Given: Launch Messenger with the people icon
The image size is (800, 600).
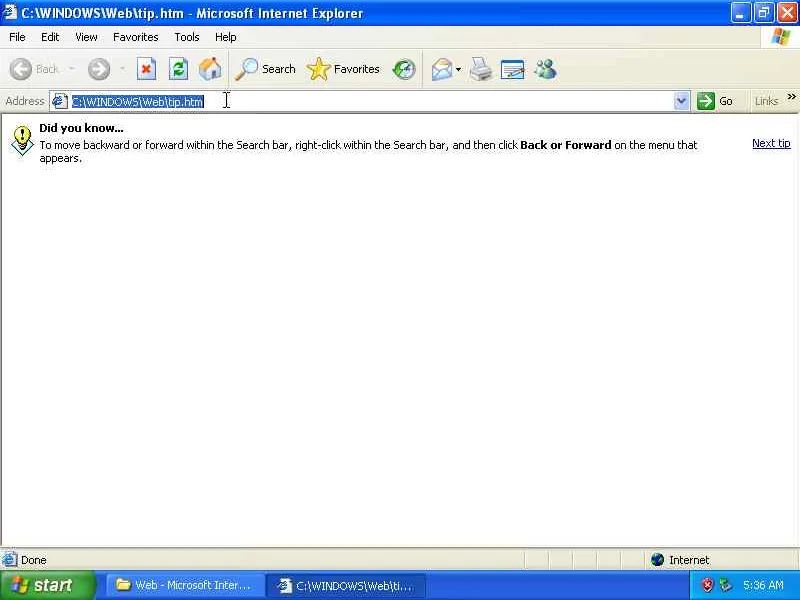Looking at the screenshot, I should pos(545,69).
